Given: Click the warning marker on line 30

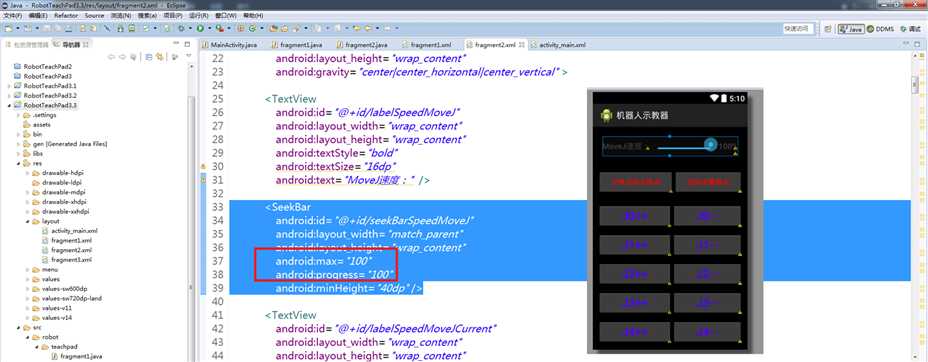Looking at the screenshot, I should (x=203, y=167).
